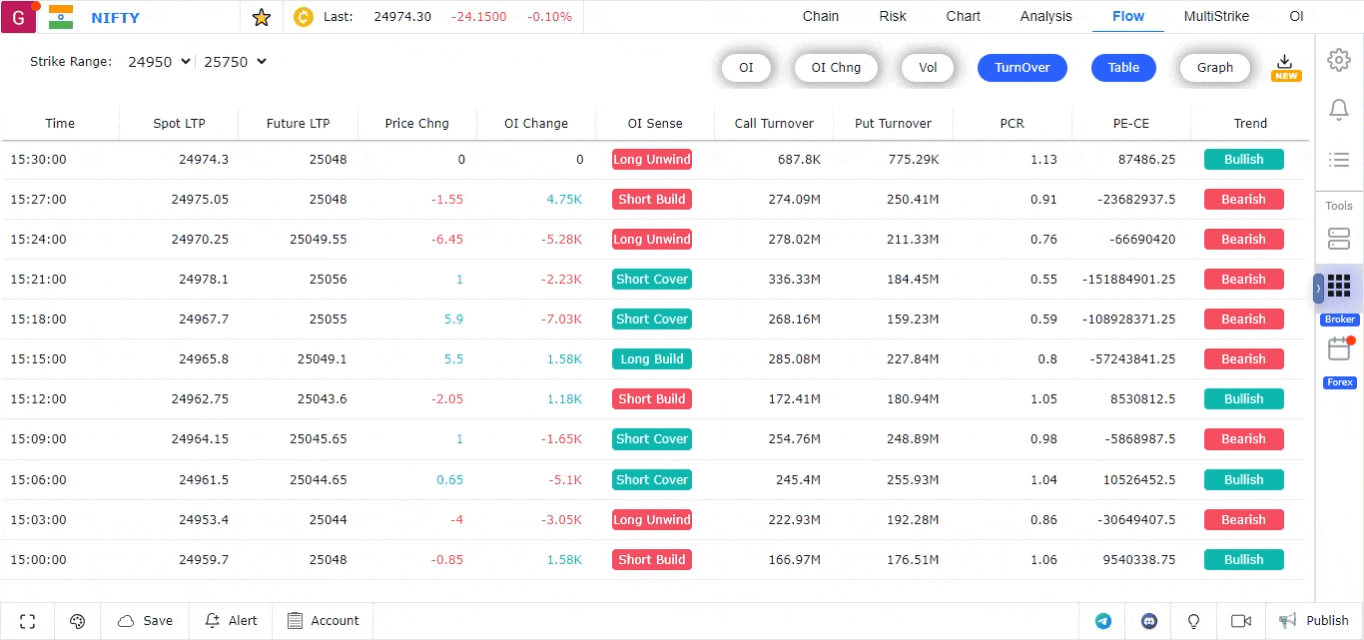Click the Telegram icon in bottom bar
This screenshot has height=640, width=1364.
pos(1103,621)
